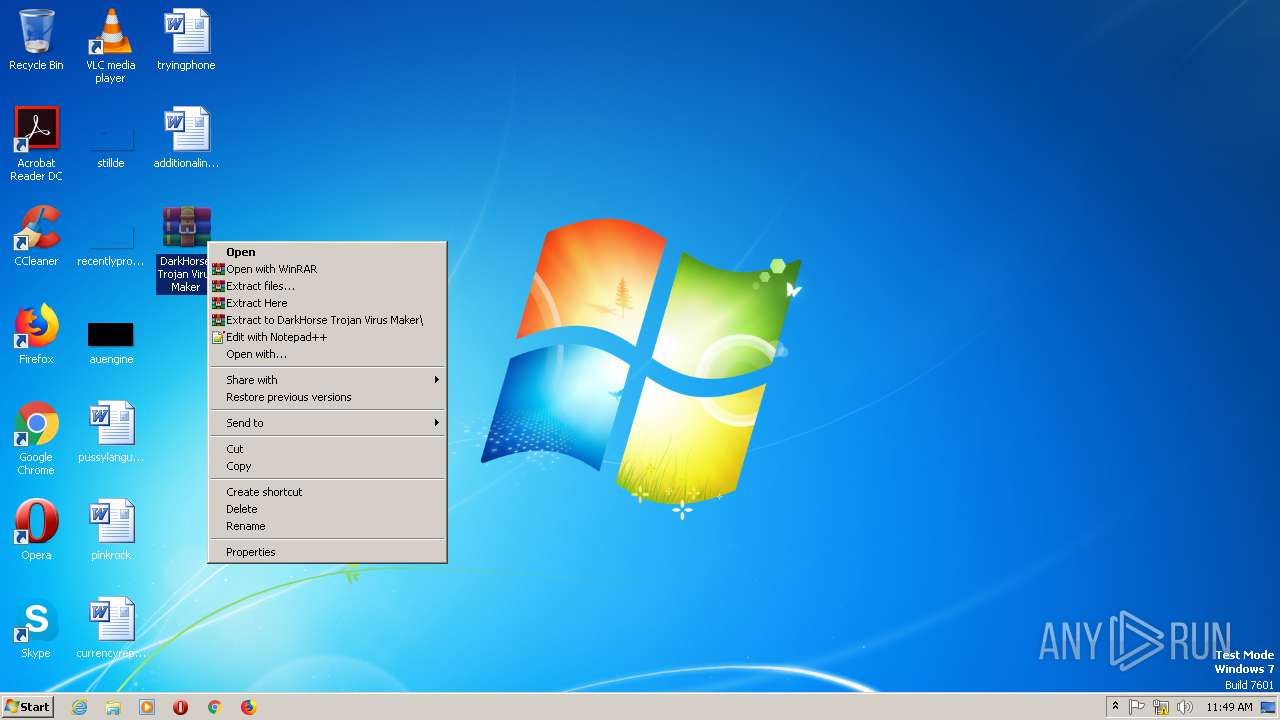Open the Recycle Bin desktop icon

[36, 40]
